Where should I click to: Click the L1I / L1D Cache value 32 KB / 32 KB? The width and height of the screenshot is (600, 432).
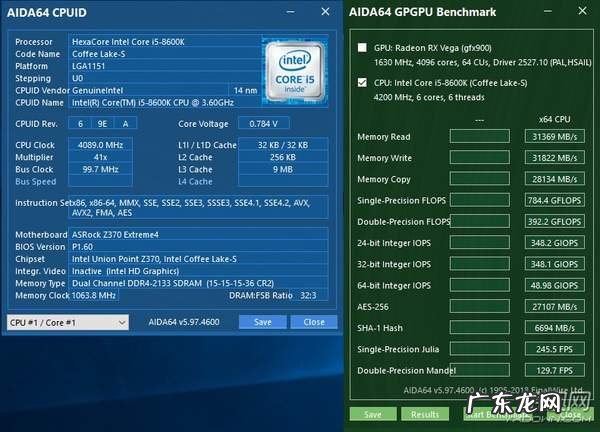click(283, 145)
